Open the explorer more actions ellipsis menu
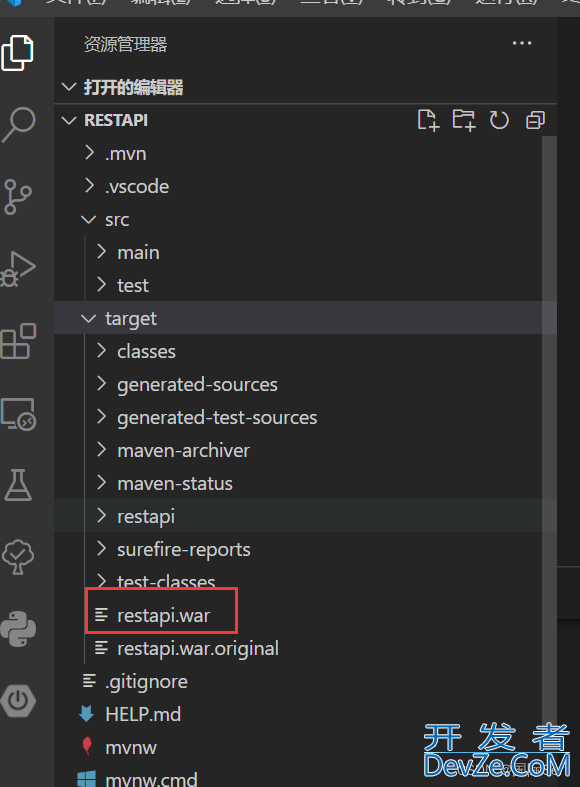The height and width of the screenshot is (787, 580). click(x=522, y=44)
